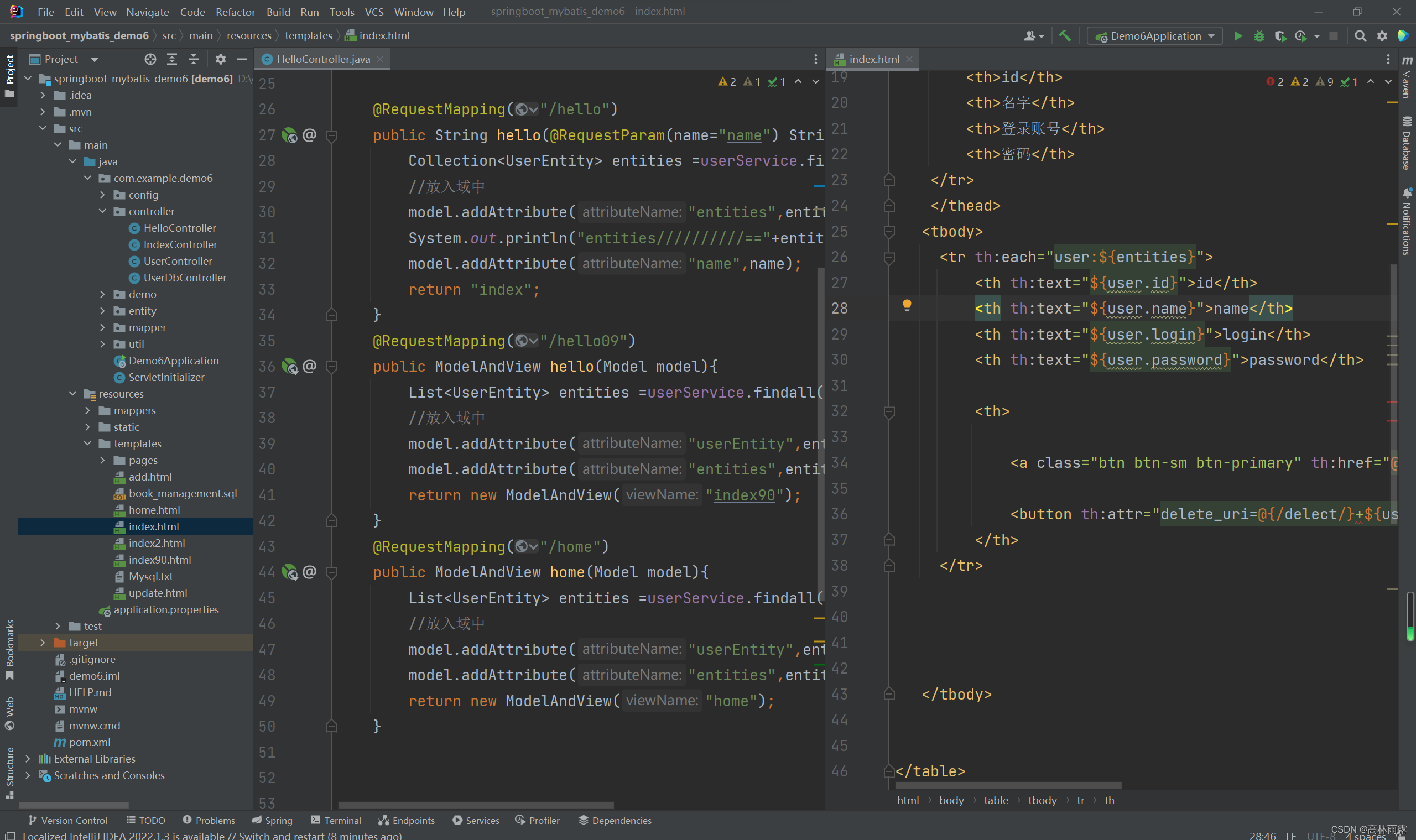Viewport: 1416px width, 840px height.
Task: Expand the target folder
Action: tap(43, 643)
